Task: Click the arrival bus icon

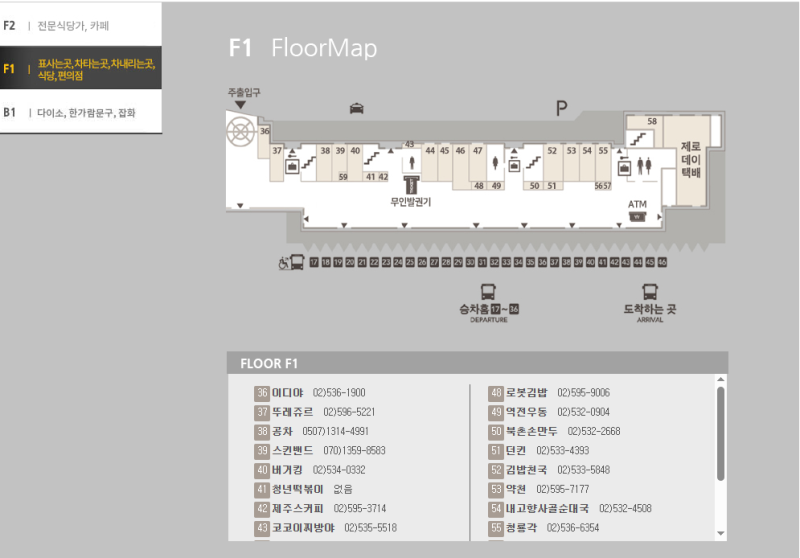Action: (x=649, y=292)
